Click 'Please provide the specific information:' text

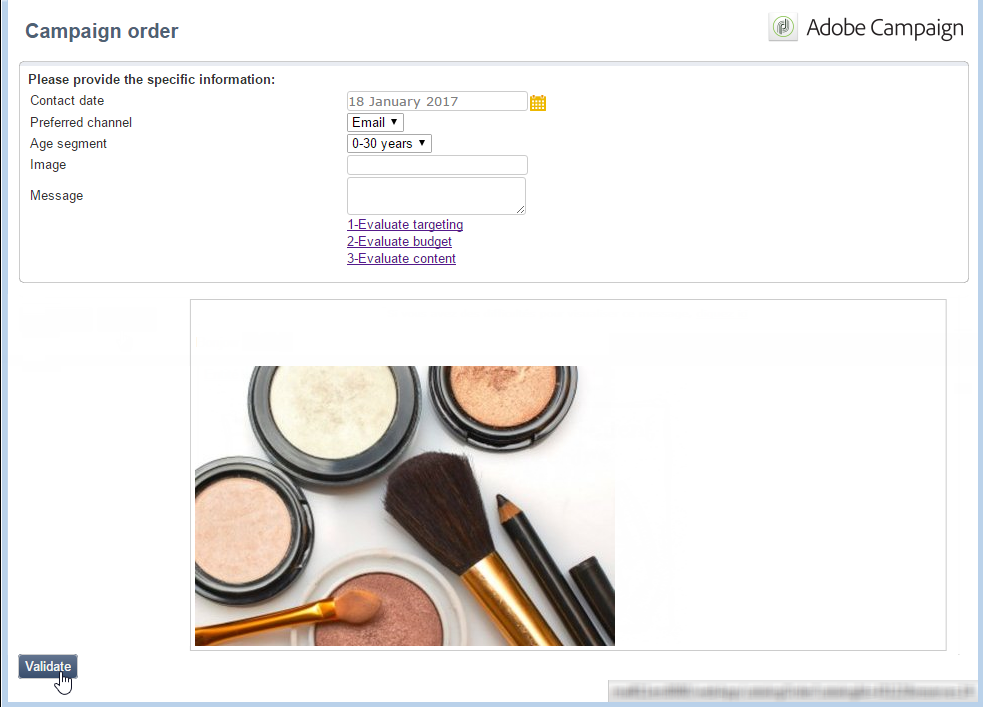[152, 80]
